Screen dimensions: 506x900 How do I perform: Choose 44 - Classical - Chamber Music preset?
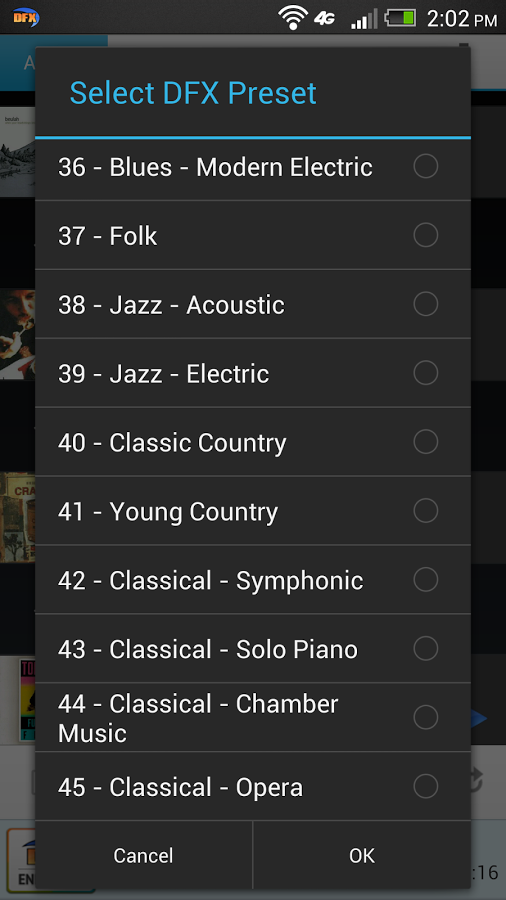tap(252, 717)
